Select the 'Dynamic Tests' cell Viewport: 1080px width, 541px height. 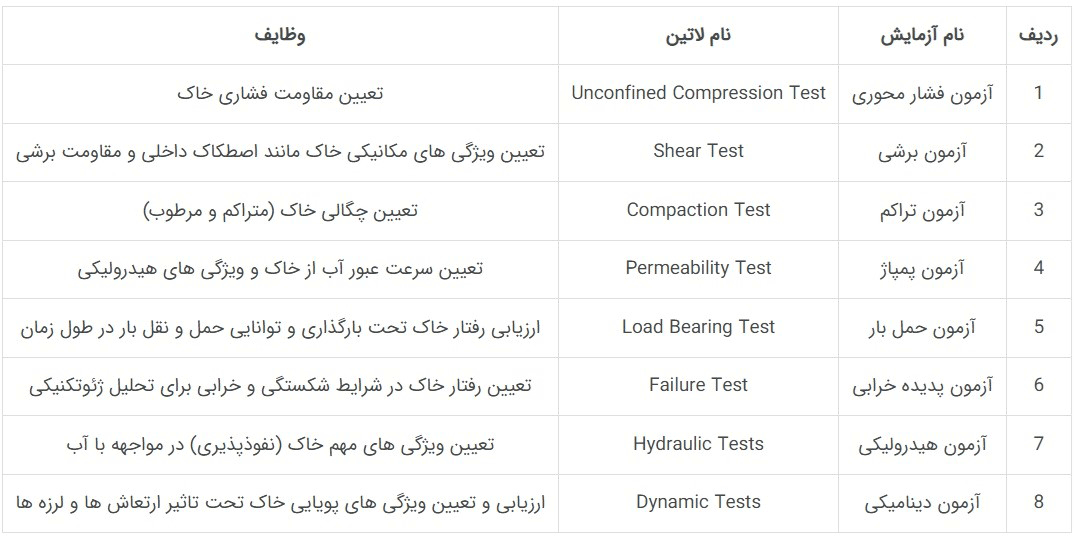coord(698,502)
